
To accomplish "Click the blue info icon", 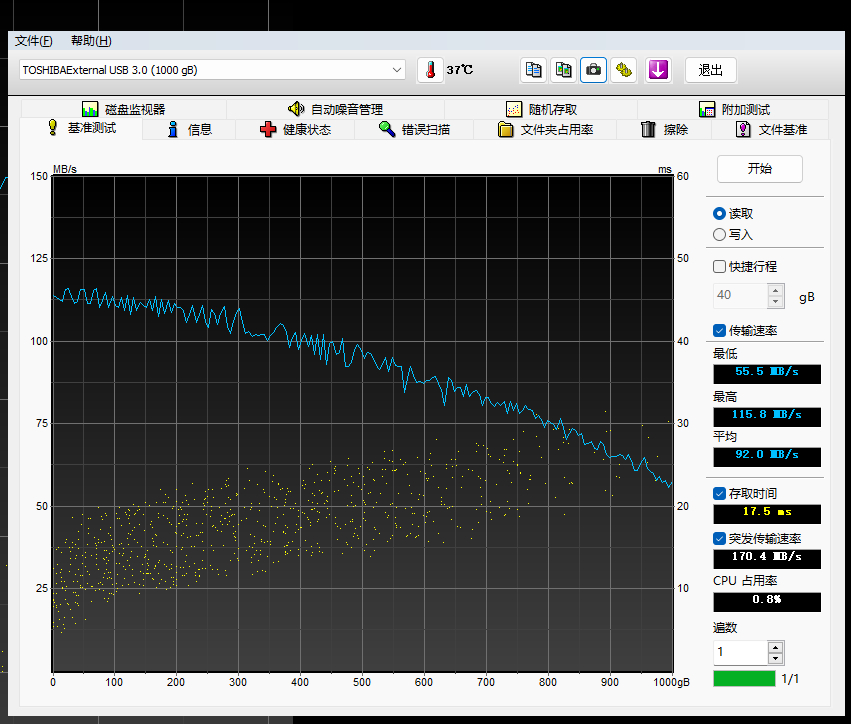I will tap(173, 129).
